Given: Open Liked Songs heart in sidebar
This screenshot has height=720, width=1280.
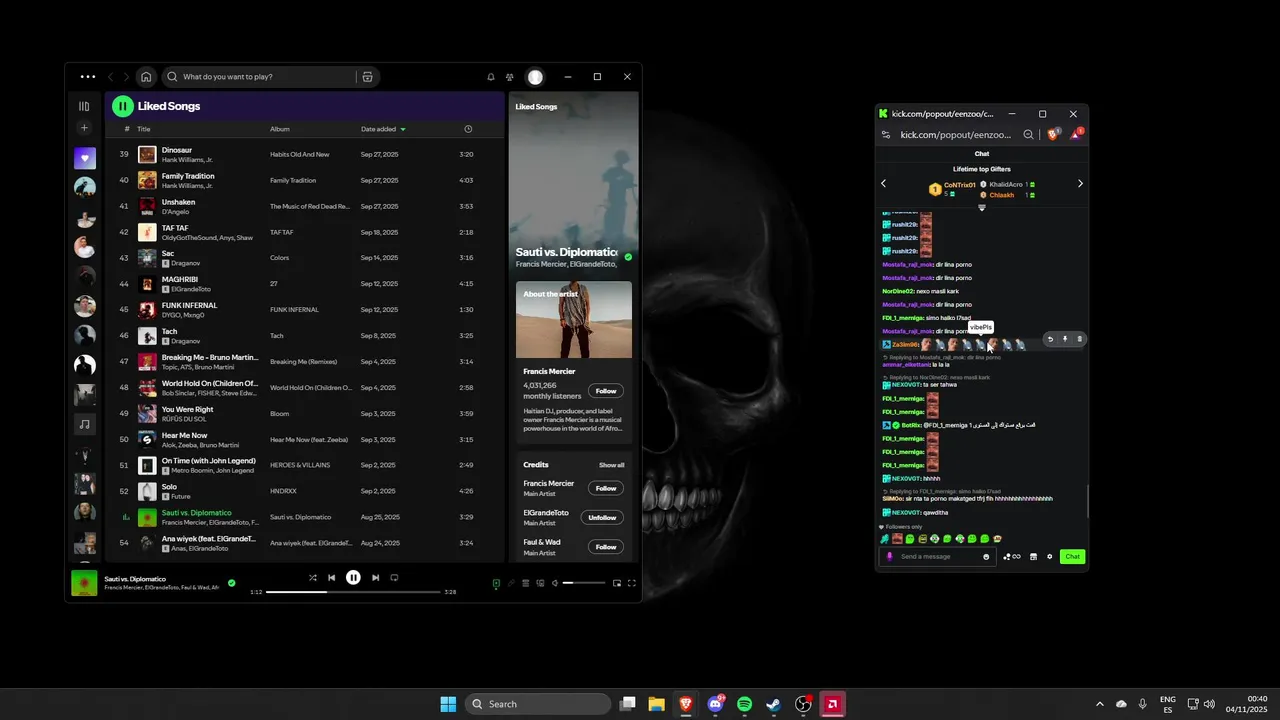Looking at the screenshot, I should (x=85, y=158).
